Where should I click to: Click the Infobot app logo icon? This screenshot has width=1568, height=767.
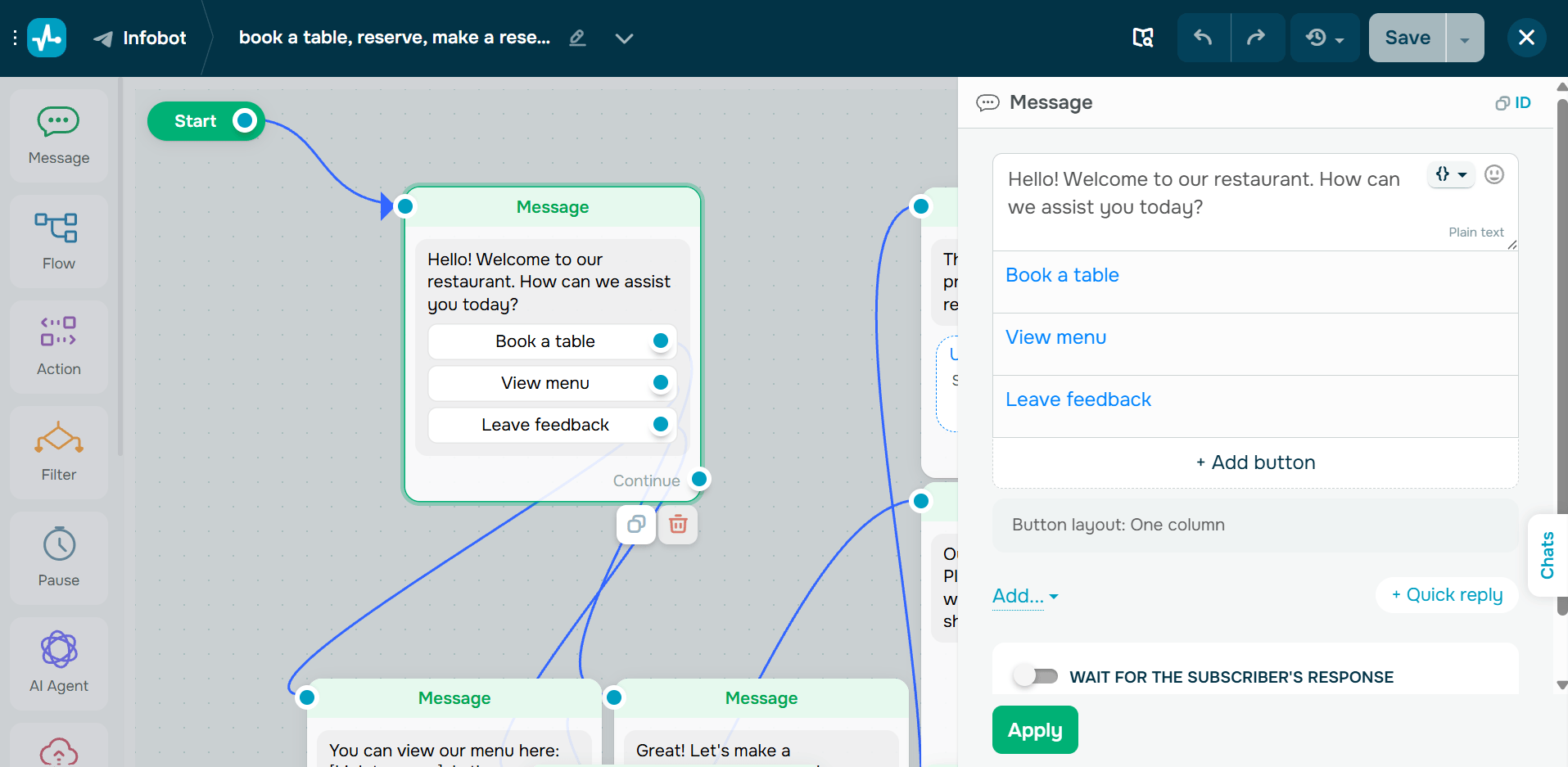tap(47, 38)
